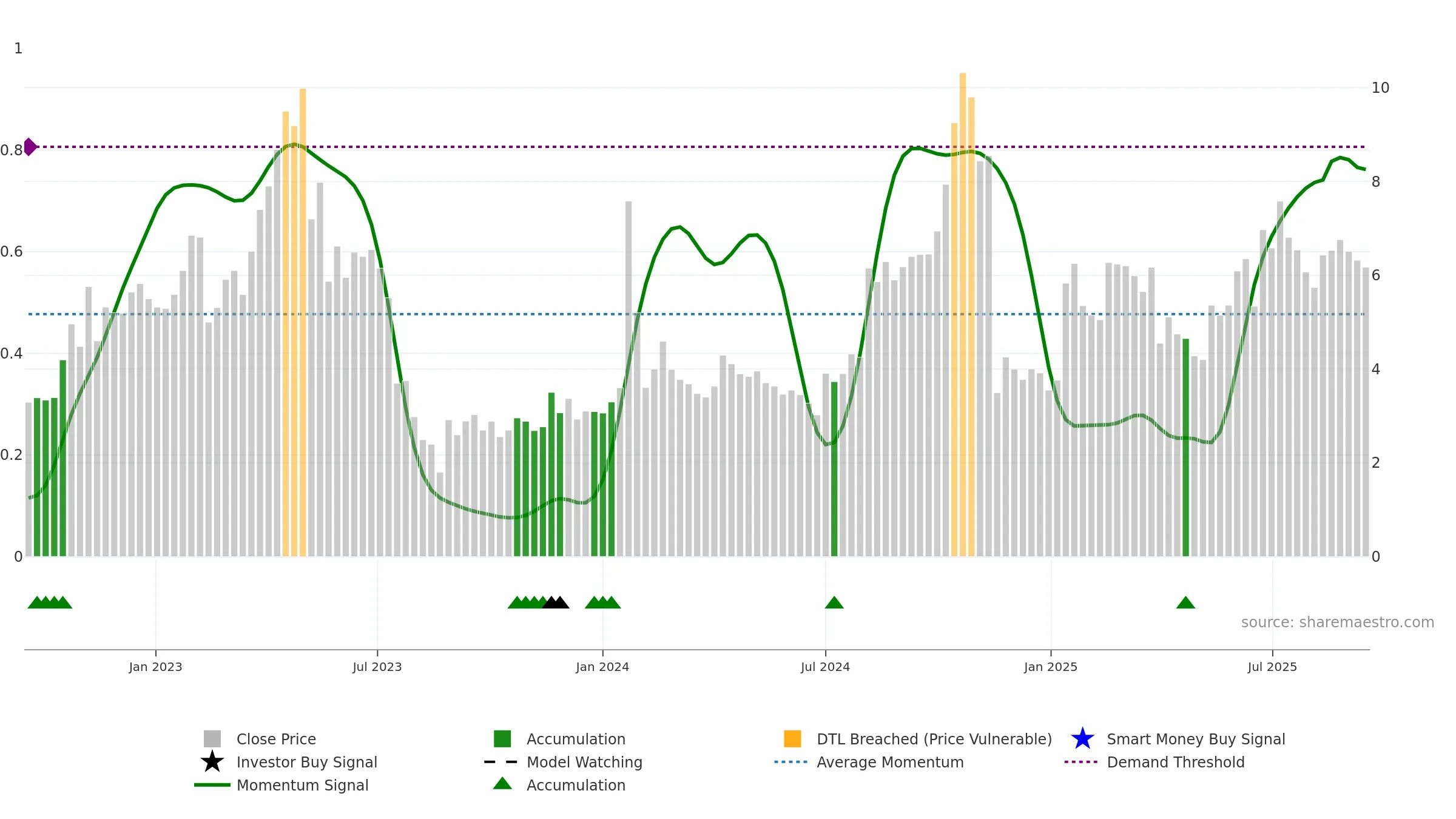Click the Jan 2024 axis tick label
This screenshot has width=1456, height=819.
[x=602, y=667]
